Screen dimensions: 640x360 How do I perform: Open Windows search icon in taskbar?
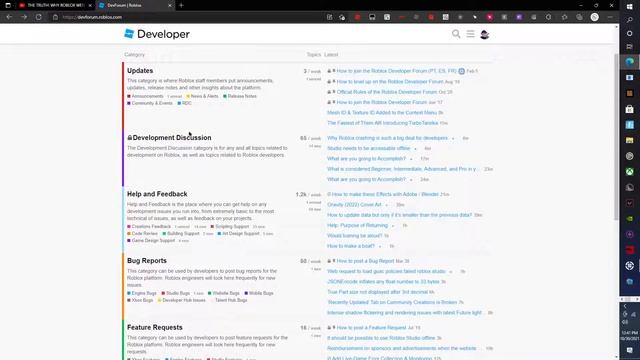(629, 20)
